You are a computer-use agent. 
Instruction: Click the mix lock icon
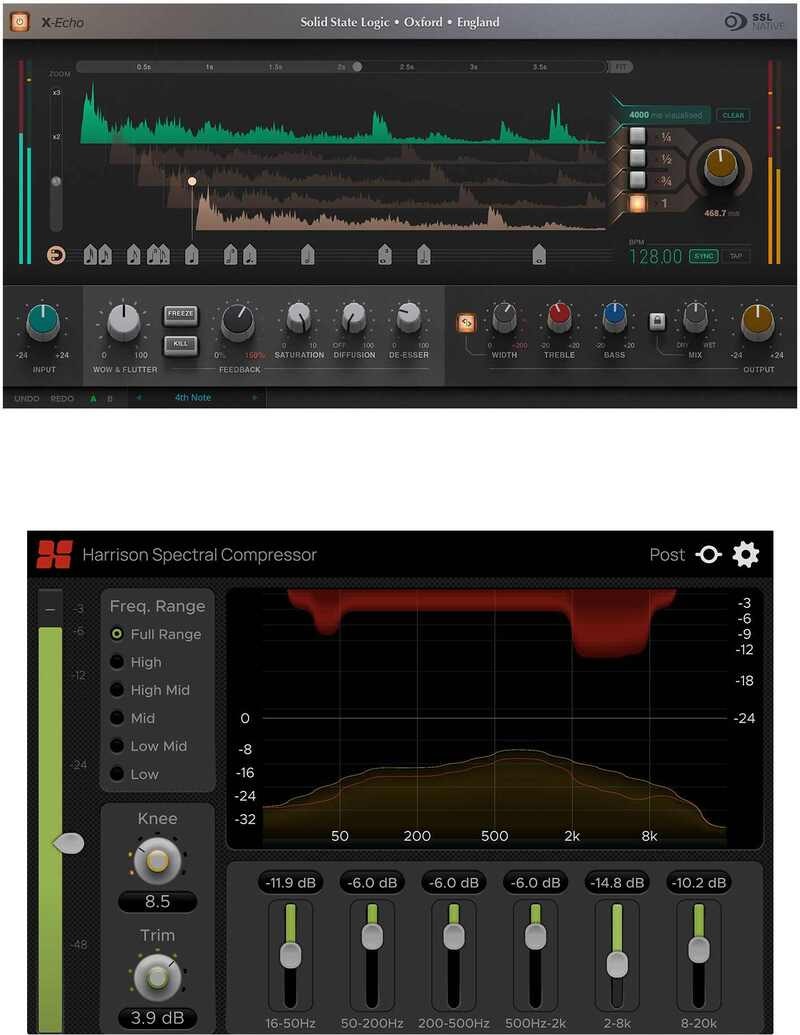click(657, 321)
